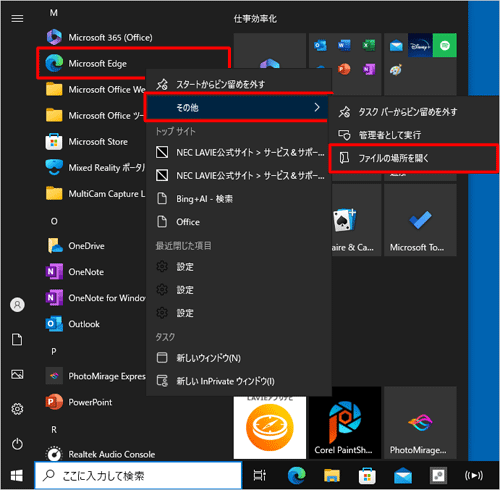
Task: Open File Explorer from the taskbar
Action: click(332, 475)
